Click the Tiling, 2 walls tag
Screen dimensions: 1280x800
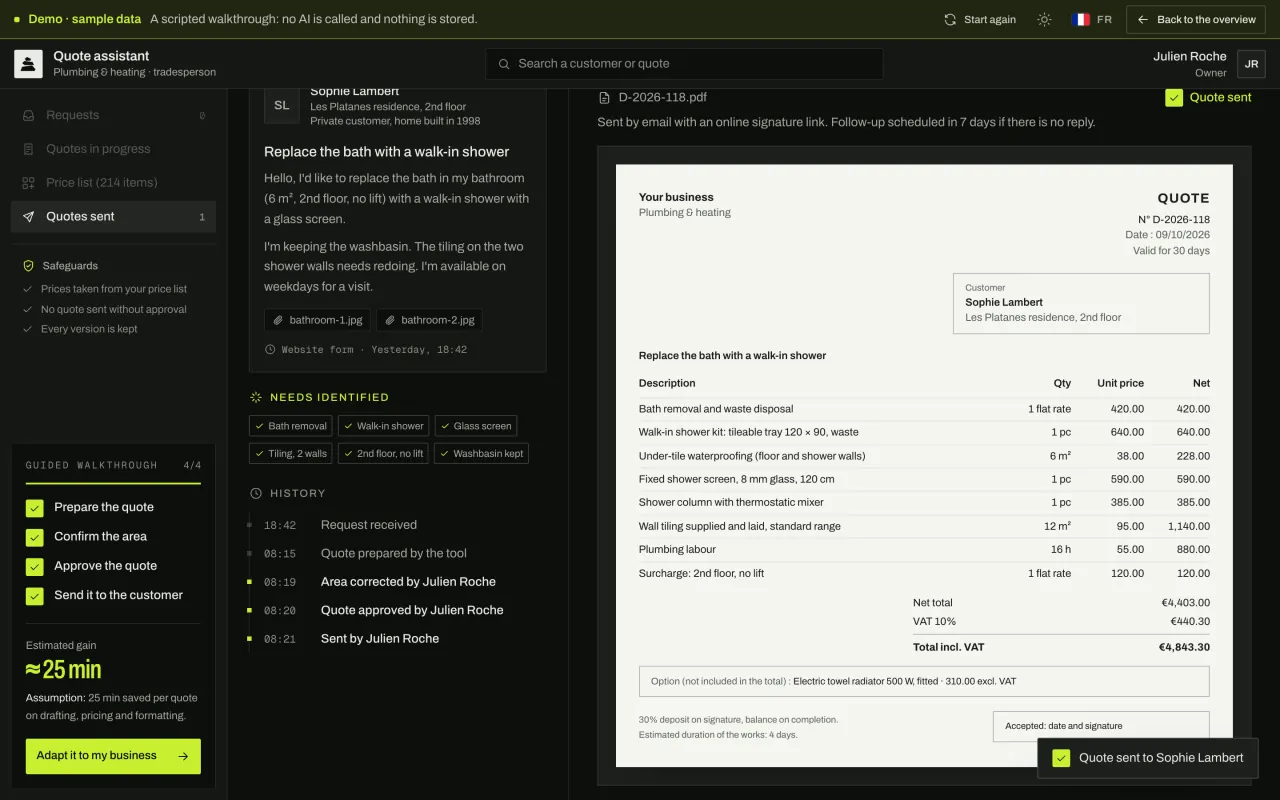coord(290,454)
